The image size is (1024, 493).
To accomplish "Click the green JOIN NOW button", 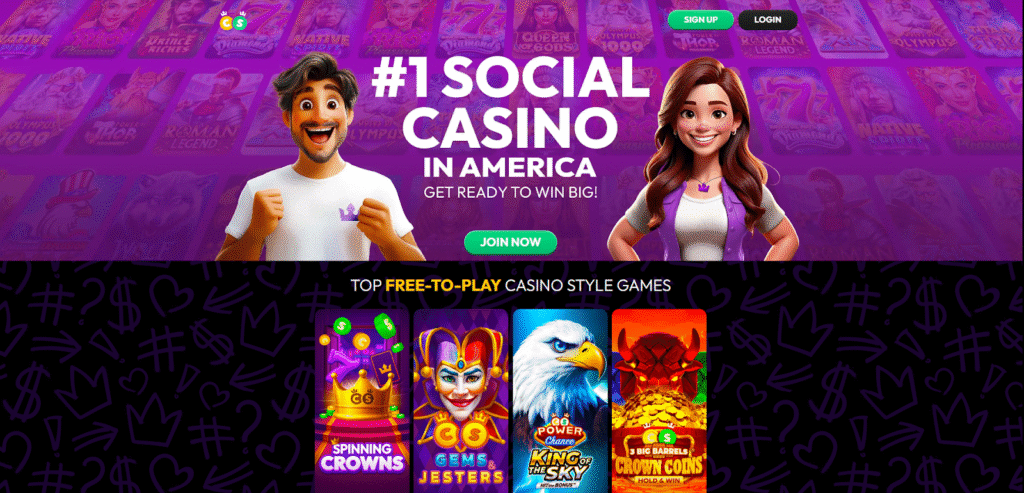I will [x=511, y=242].
